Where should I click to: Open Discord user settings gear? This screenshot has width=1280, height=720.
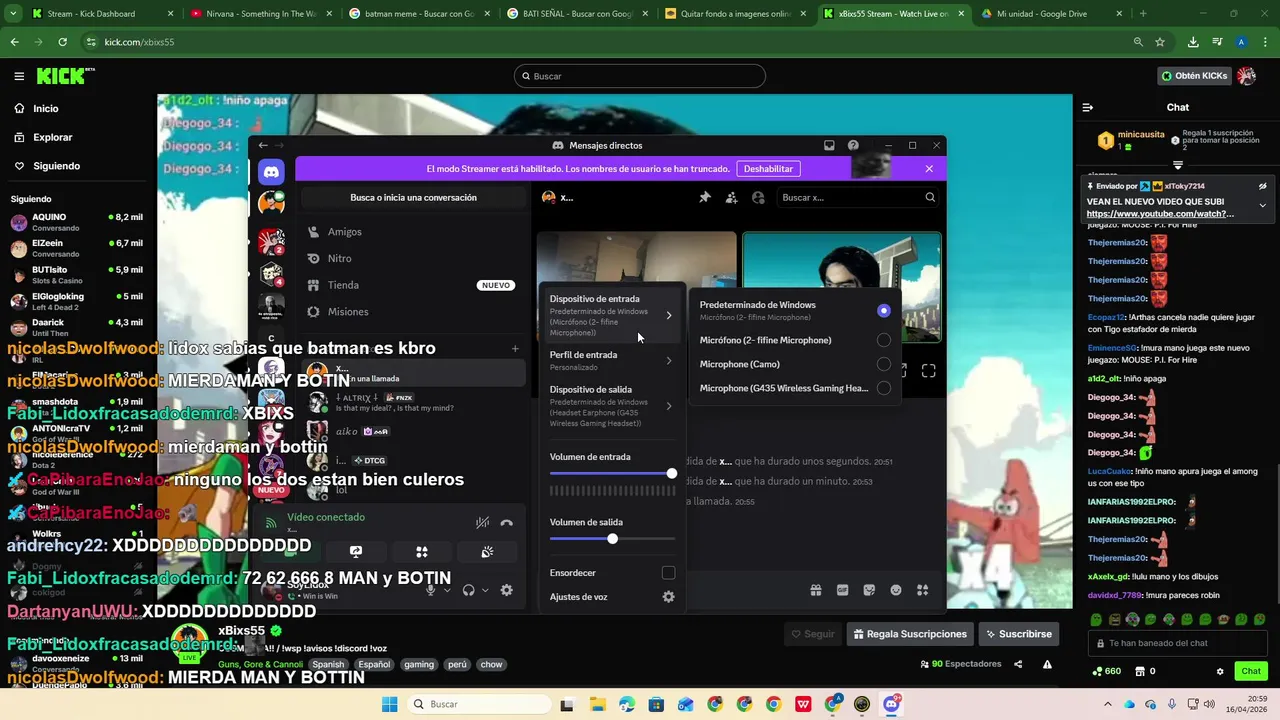(506, 590)
